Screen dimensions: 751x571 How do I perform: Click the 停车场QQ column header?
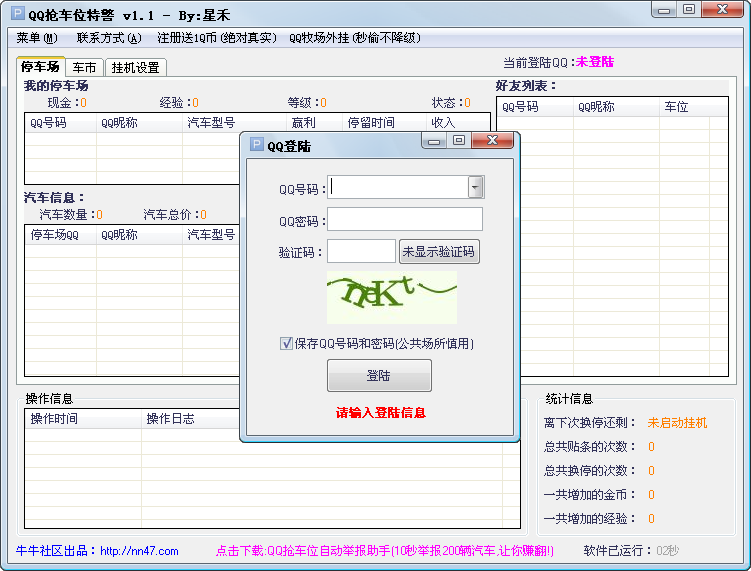pyautogui.click(x=61, y=235)
